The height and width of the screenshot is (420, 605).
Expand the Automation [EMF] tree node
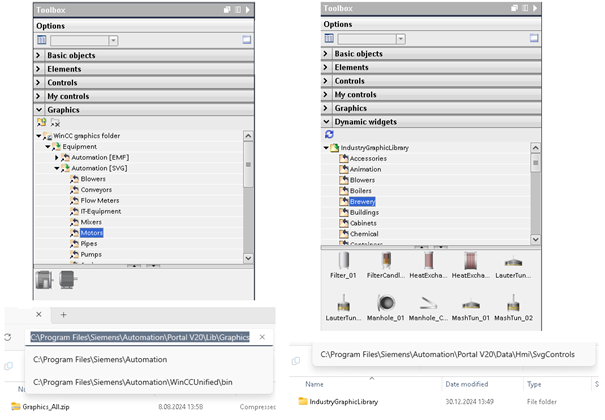(57, 158)
